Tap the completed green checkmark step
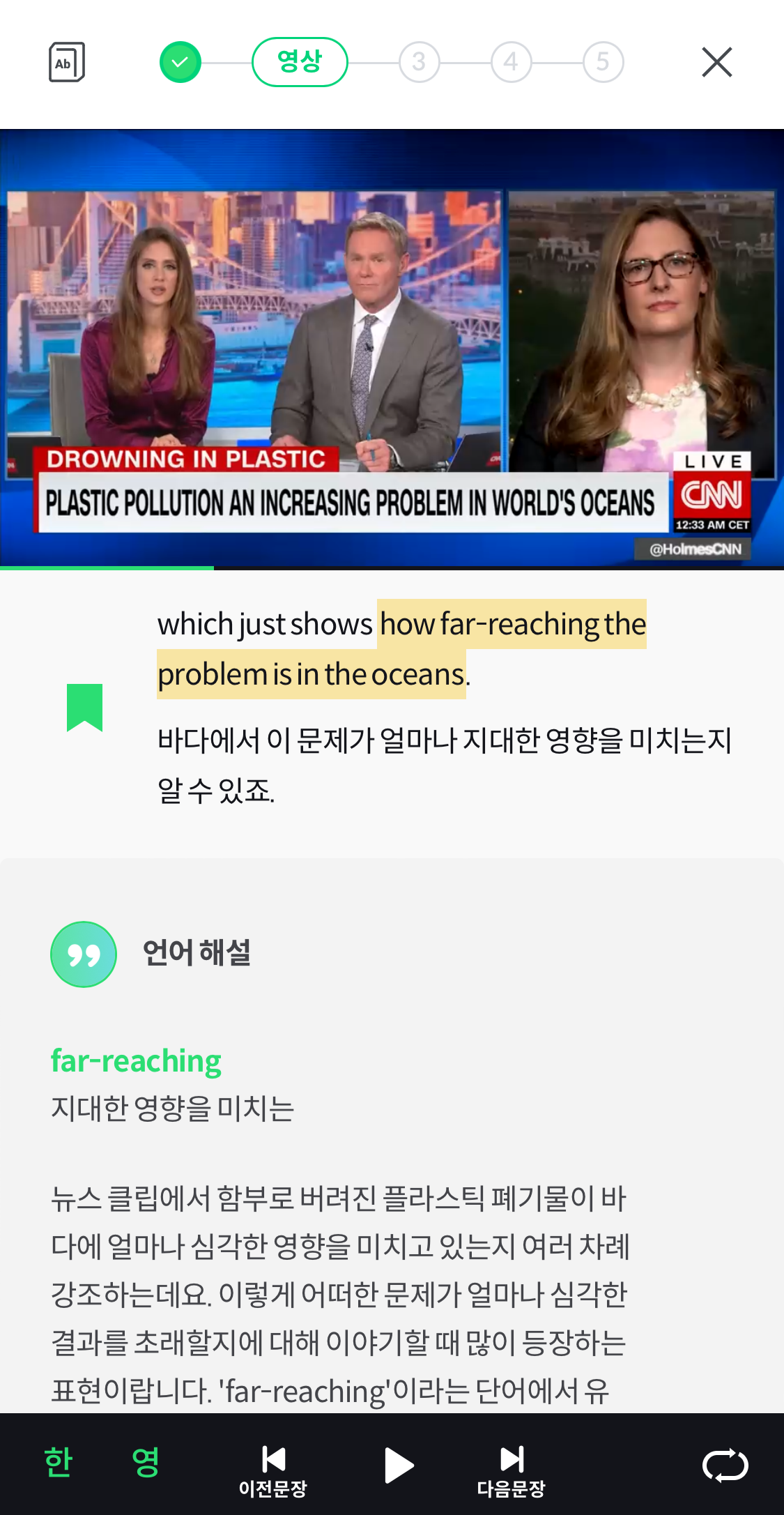This screenshot has width=784, height=1515. [180, 62]
